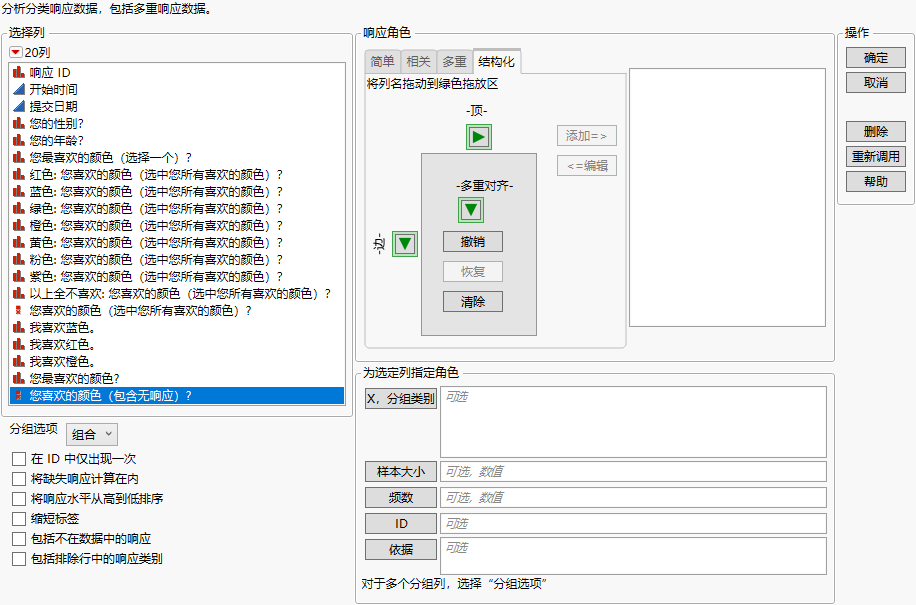
Task: Switch to the 简单 tab
Action: click(x=381, y=61)
